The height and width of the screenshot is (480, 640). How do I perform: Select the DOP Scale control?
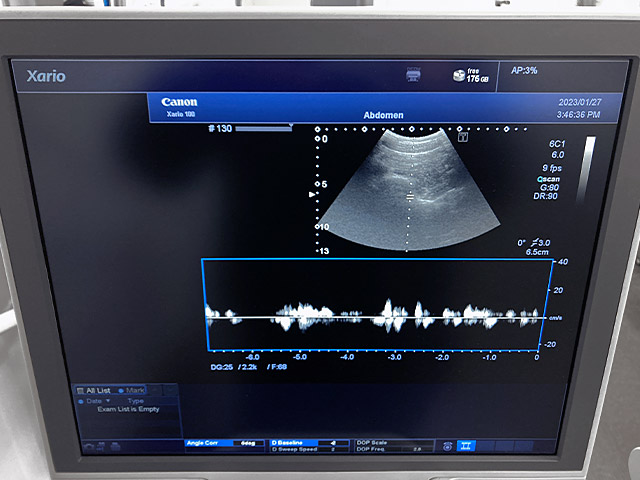coord(394,442)
